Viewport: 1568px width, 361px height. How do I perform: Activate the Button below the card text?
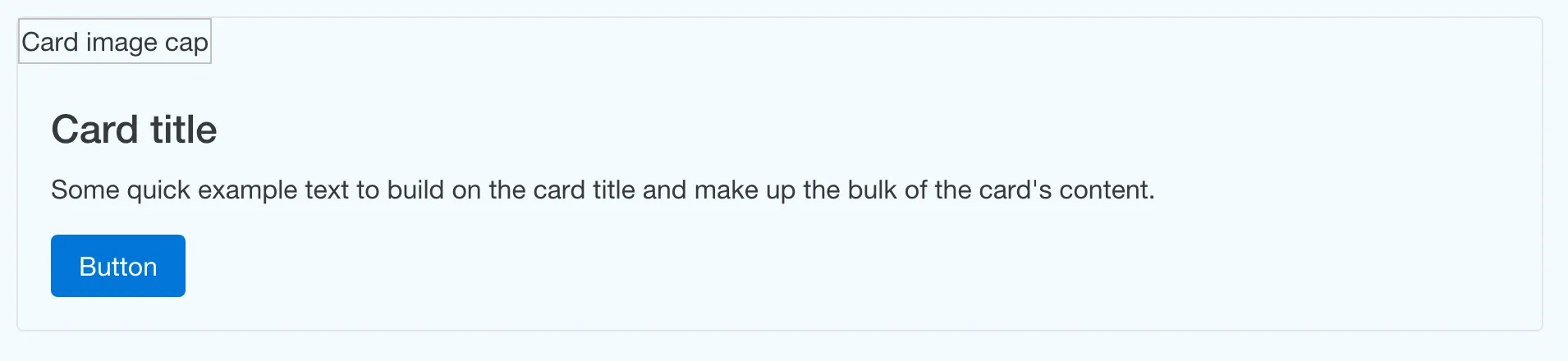(118, 266)
